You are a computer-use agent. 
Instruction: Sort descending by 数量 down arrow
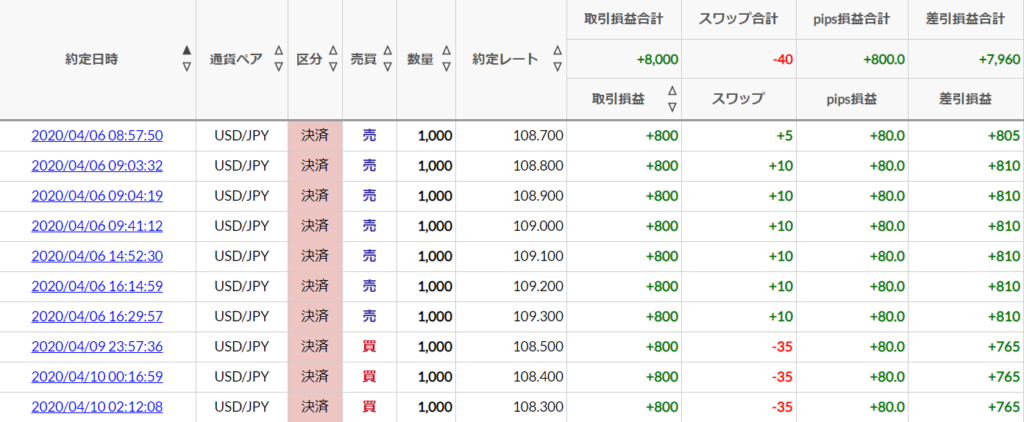[447, 67]
